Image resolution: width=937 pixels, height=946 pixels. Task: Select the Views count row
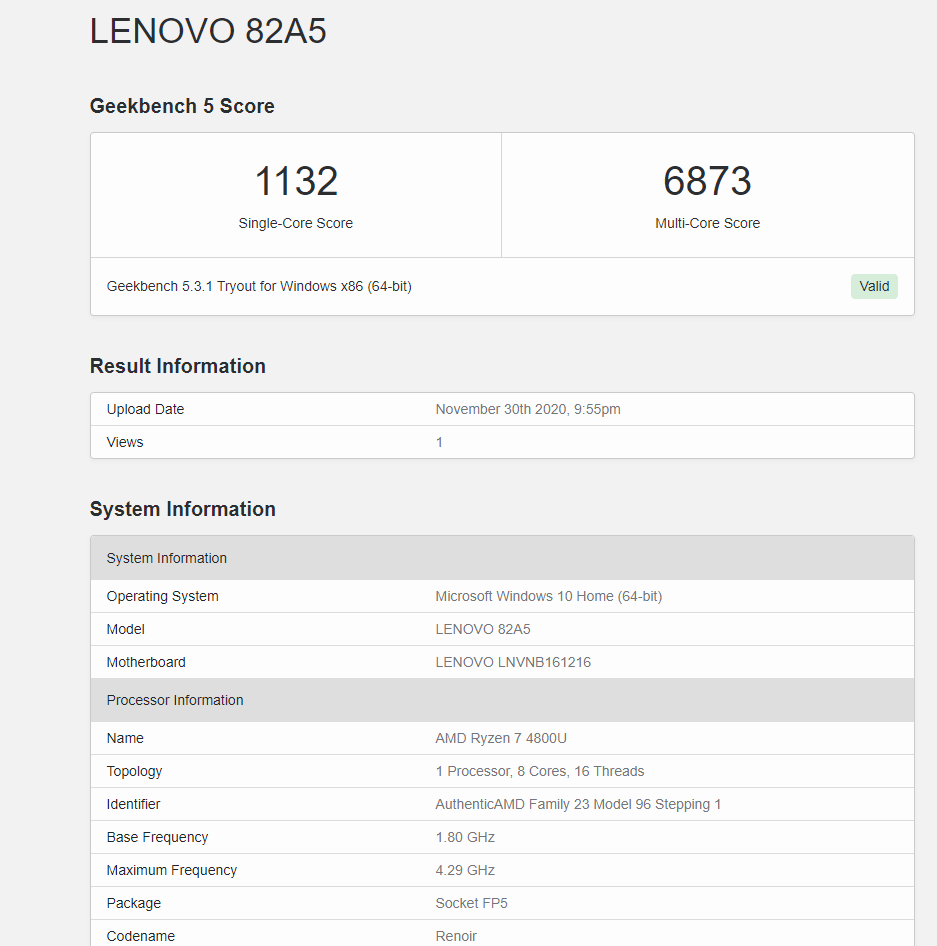pyautogui.click(x=124, y=442)
